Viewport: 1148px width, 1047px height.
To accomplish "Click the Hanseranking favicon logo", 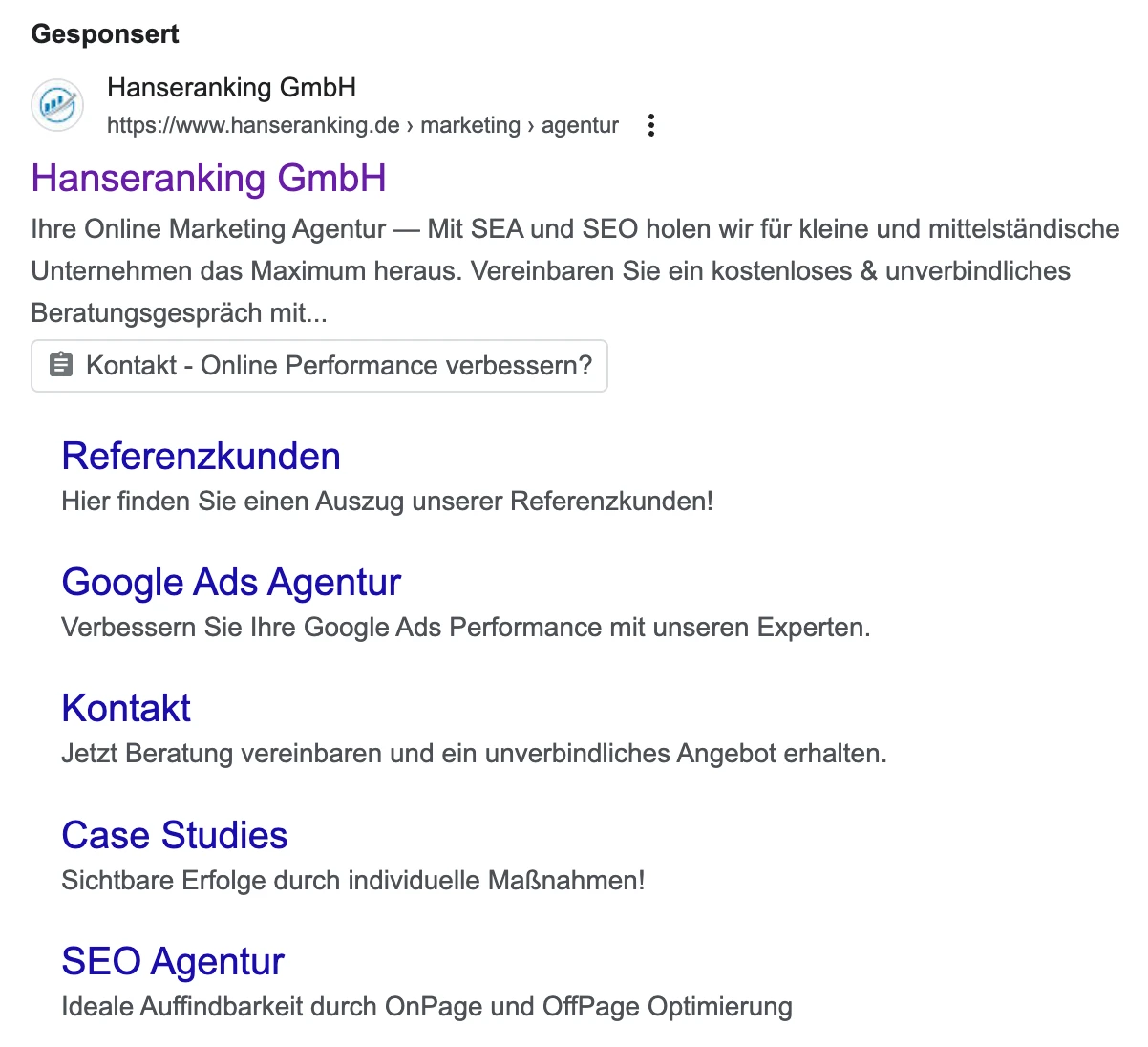I will click(57, 105).
